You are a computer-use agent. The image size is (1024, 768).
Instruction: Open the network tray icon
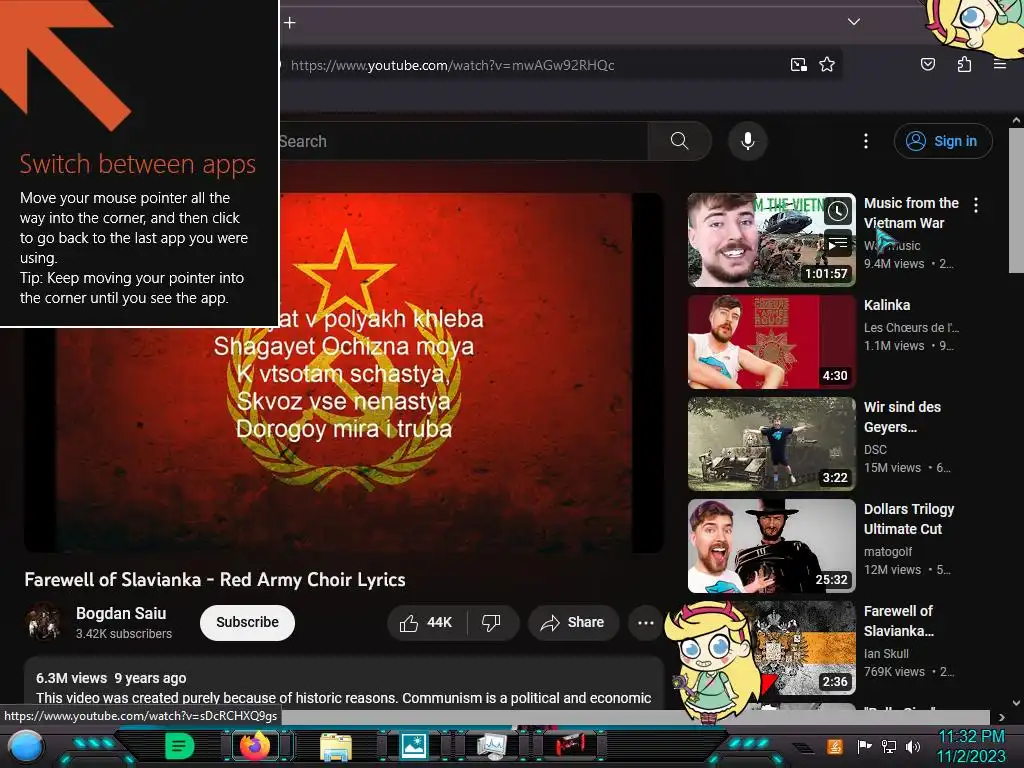pos(888,746)
